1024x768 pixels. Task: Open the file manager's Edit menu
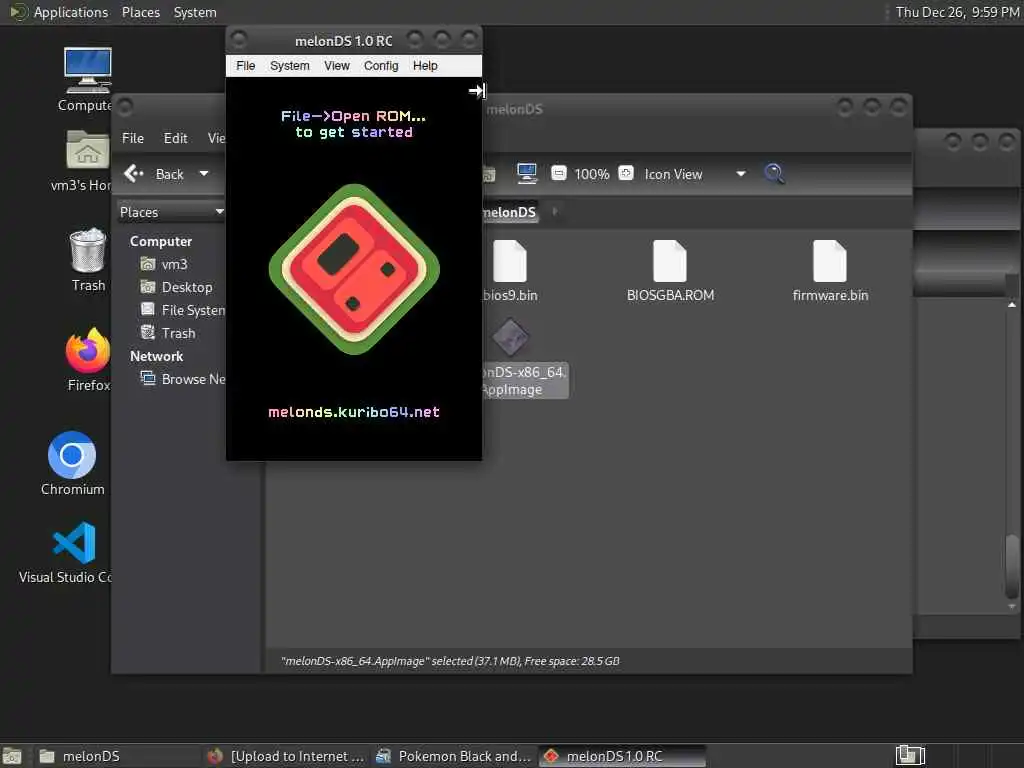(x=175, y=138)
